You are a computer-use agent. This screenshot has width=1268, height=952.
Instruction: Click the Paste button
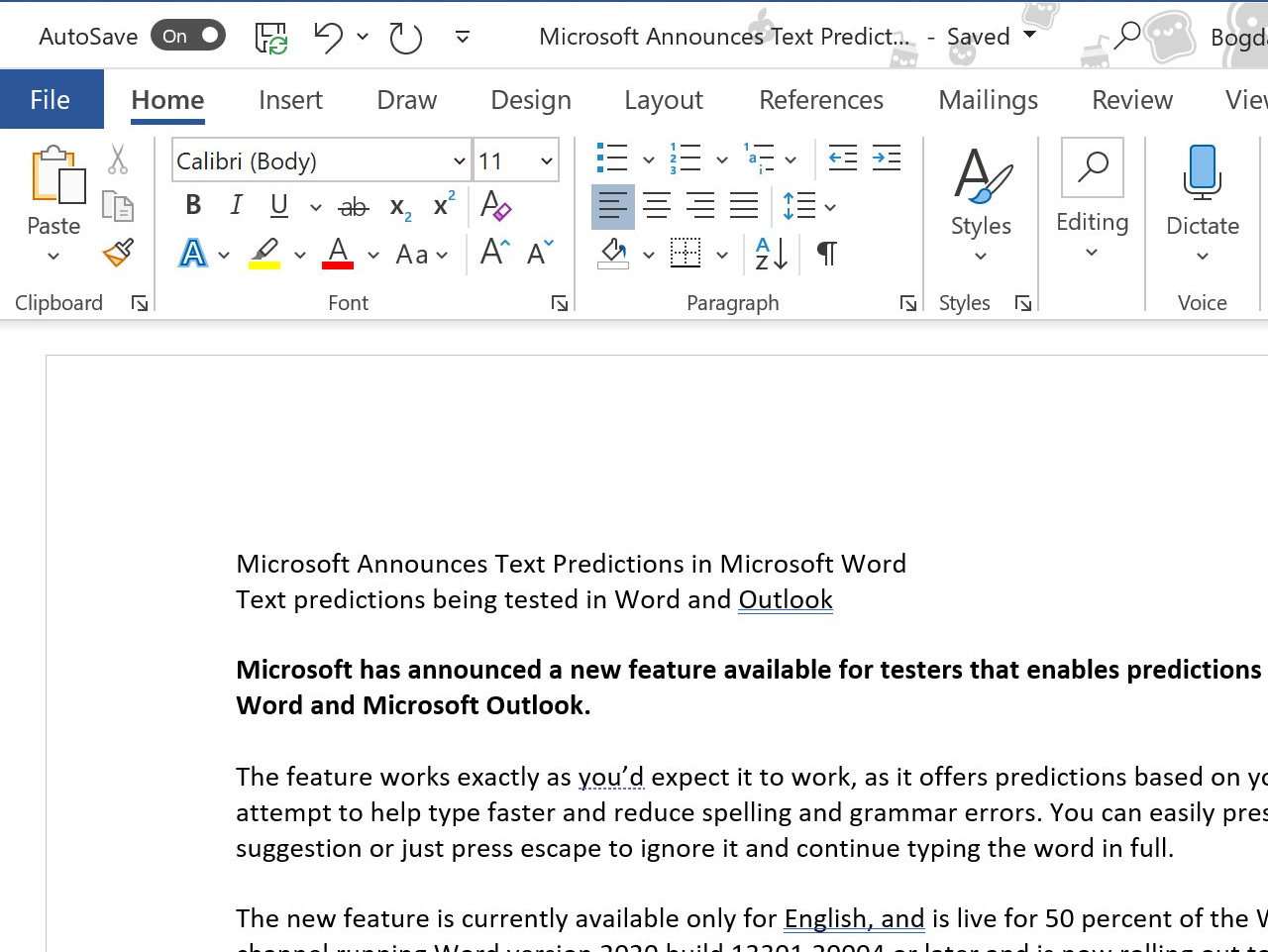click(53, 198)
